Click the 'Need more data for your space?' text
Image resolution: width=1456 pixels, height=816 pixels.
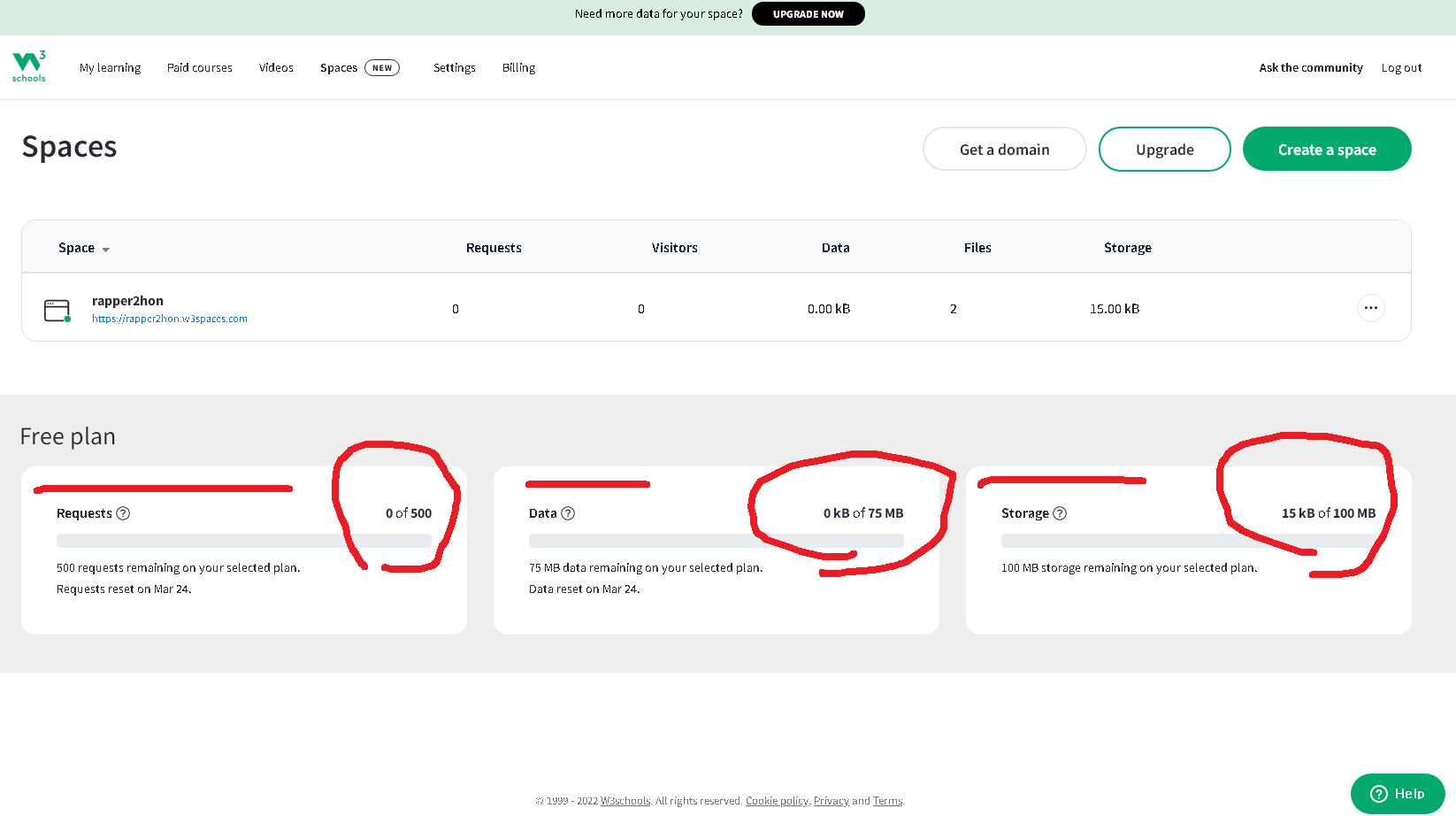(x=659, y=14)
